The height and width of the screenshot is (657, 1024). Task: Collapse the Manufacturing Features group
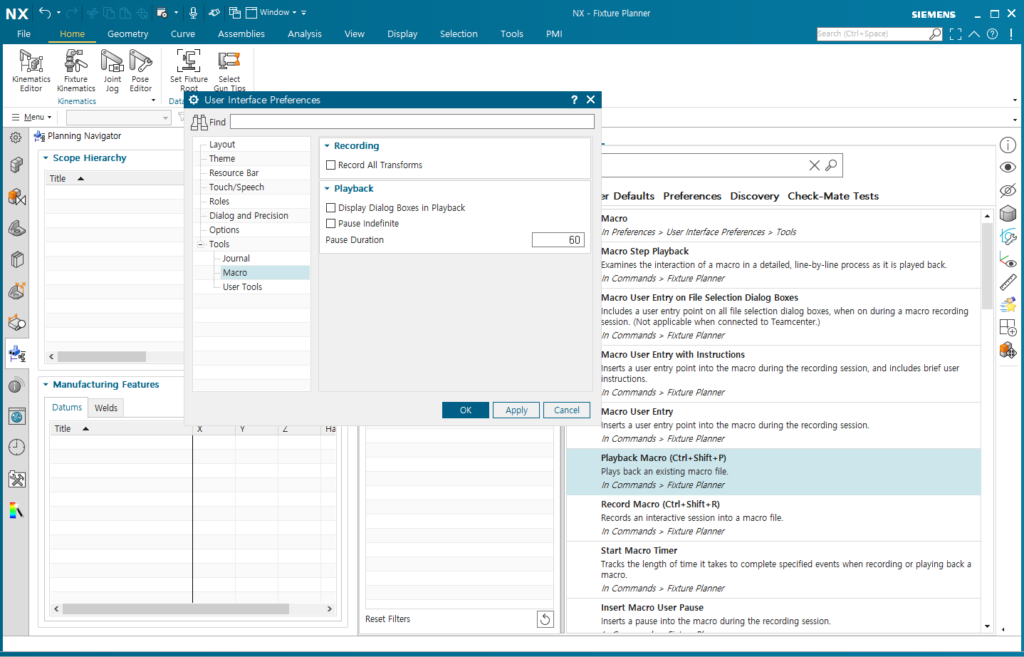(x=46, y=385)
